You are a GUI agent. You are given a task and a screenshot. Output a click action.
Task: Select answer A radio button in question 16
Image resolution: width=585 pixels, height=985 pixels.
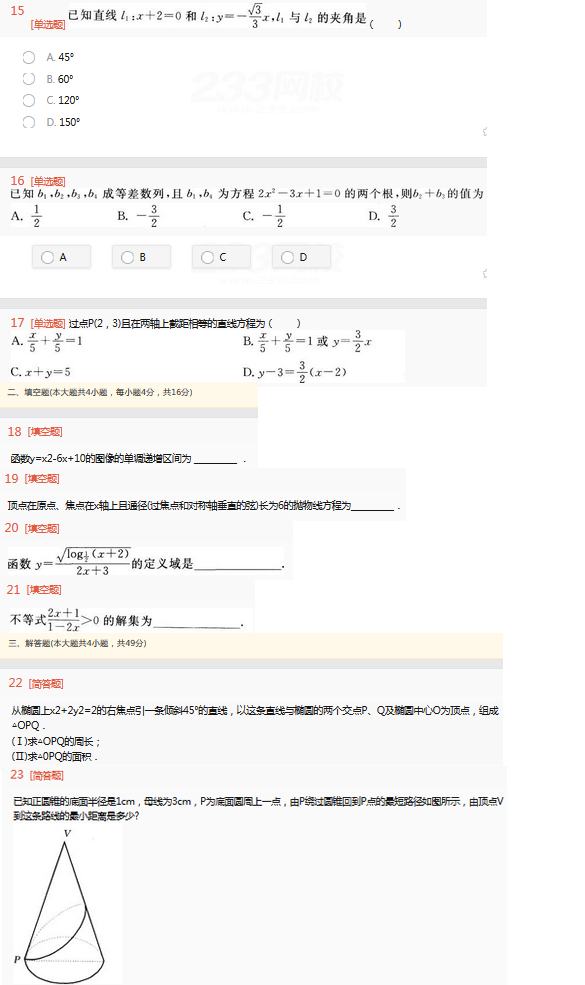(x=47, y=257)
